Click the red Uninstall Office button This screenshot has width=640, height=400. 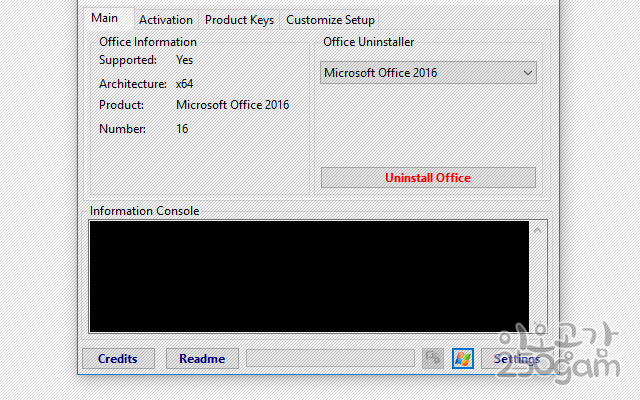pyautogui.click(x=428, y=178)
